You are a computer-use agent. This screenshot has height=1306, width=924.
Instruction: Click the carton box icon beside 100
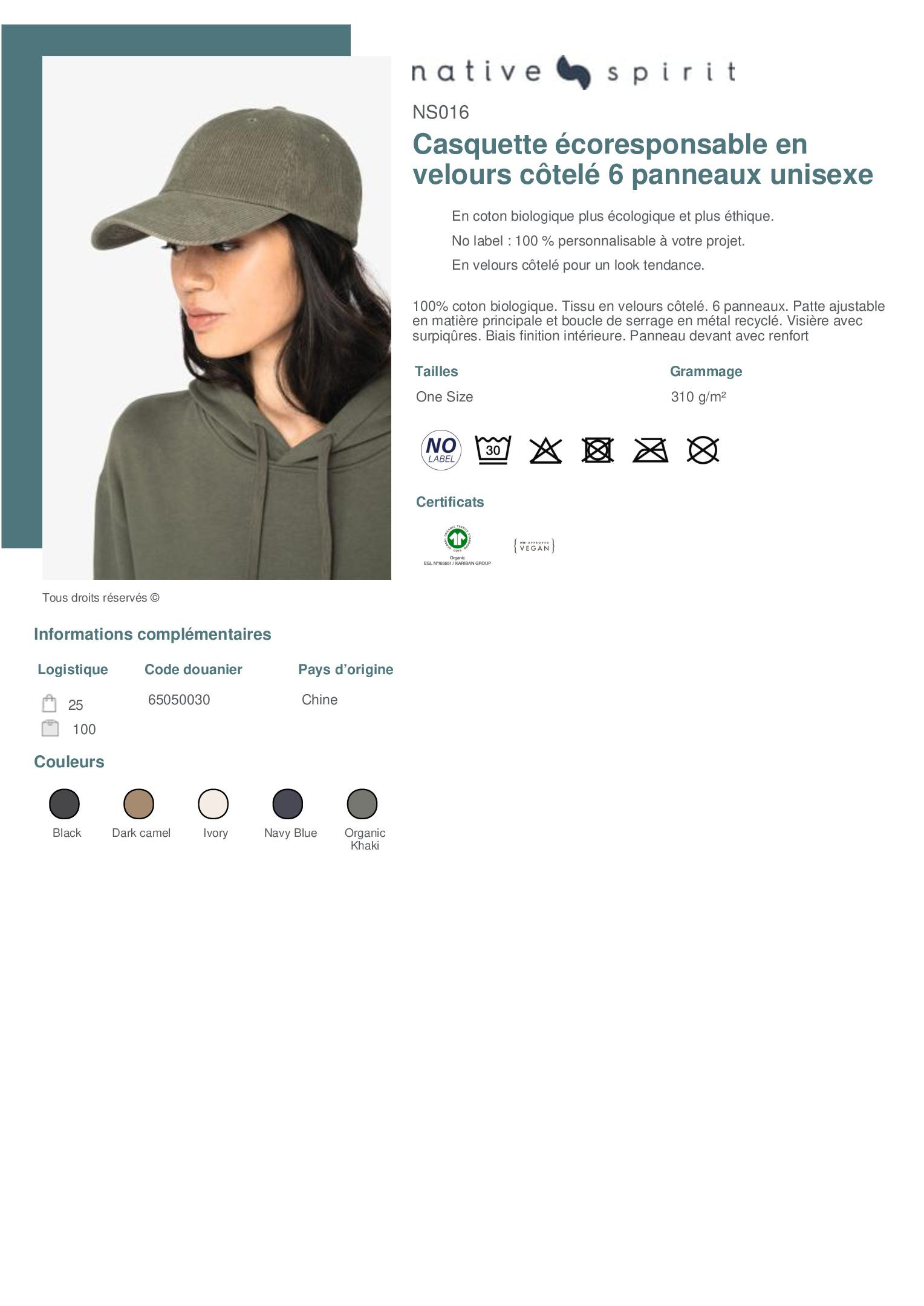point(50,728)
